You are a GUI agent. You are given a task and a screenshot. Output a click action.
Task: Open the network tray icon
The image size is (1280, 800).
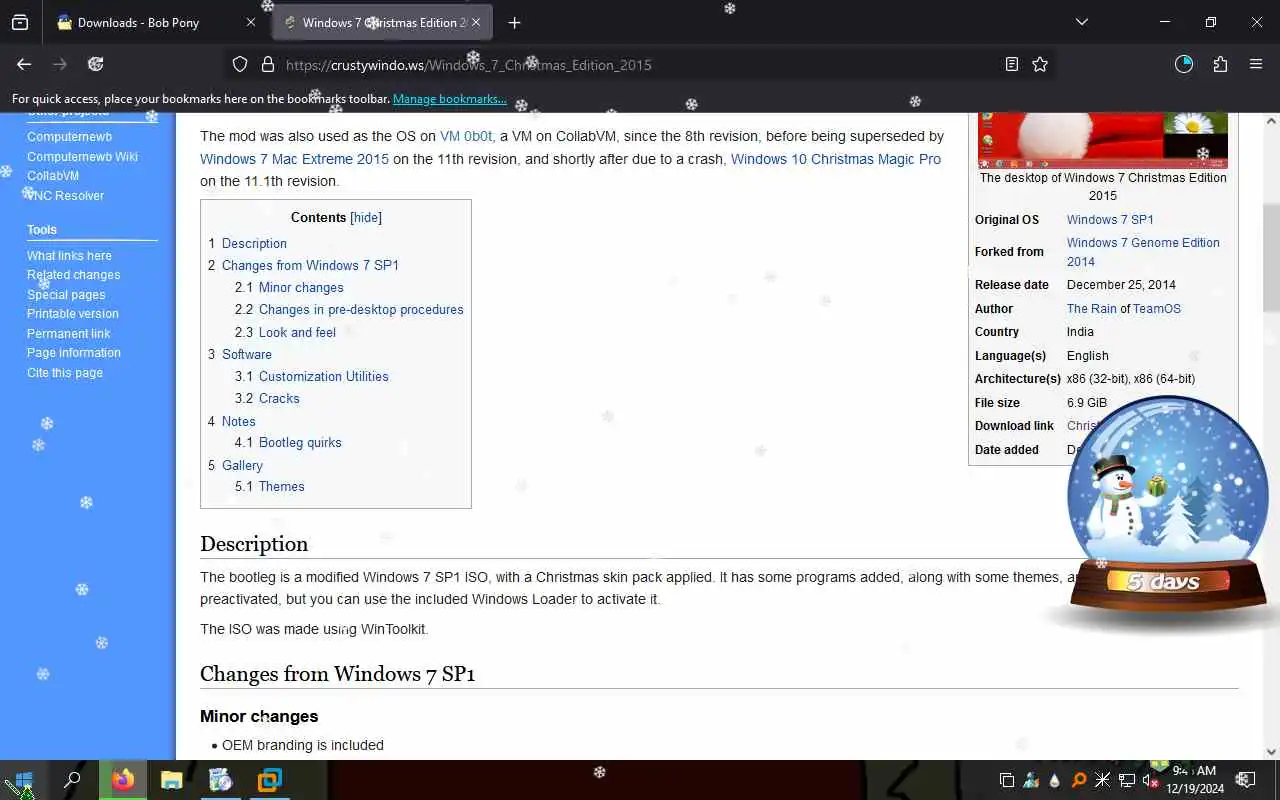point(1127,781)
